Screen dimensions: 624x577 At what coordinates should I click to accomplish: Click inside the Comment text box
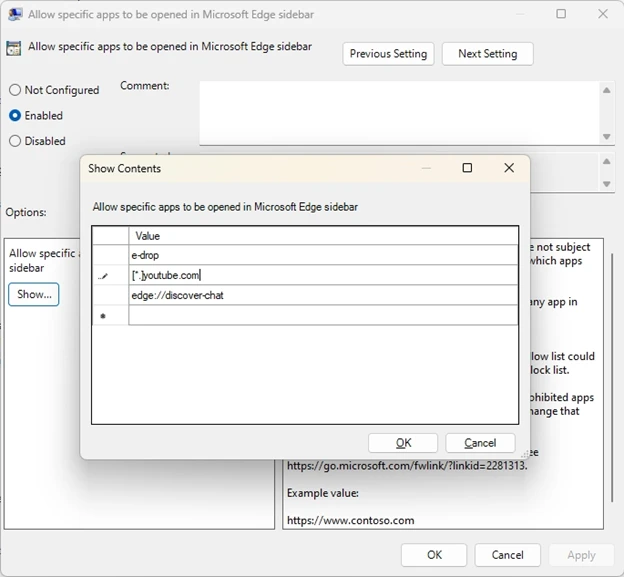[400, 113]
